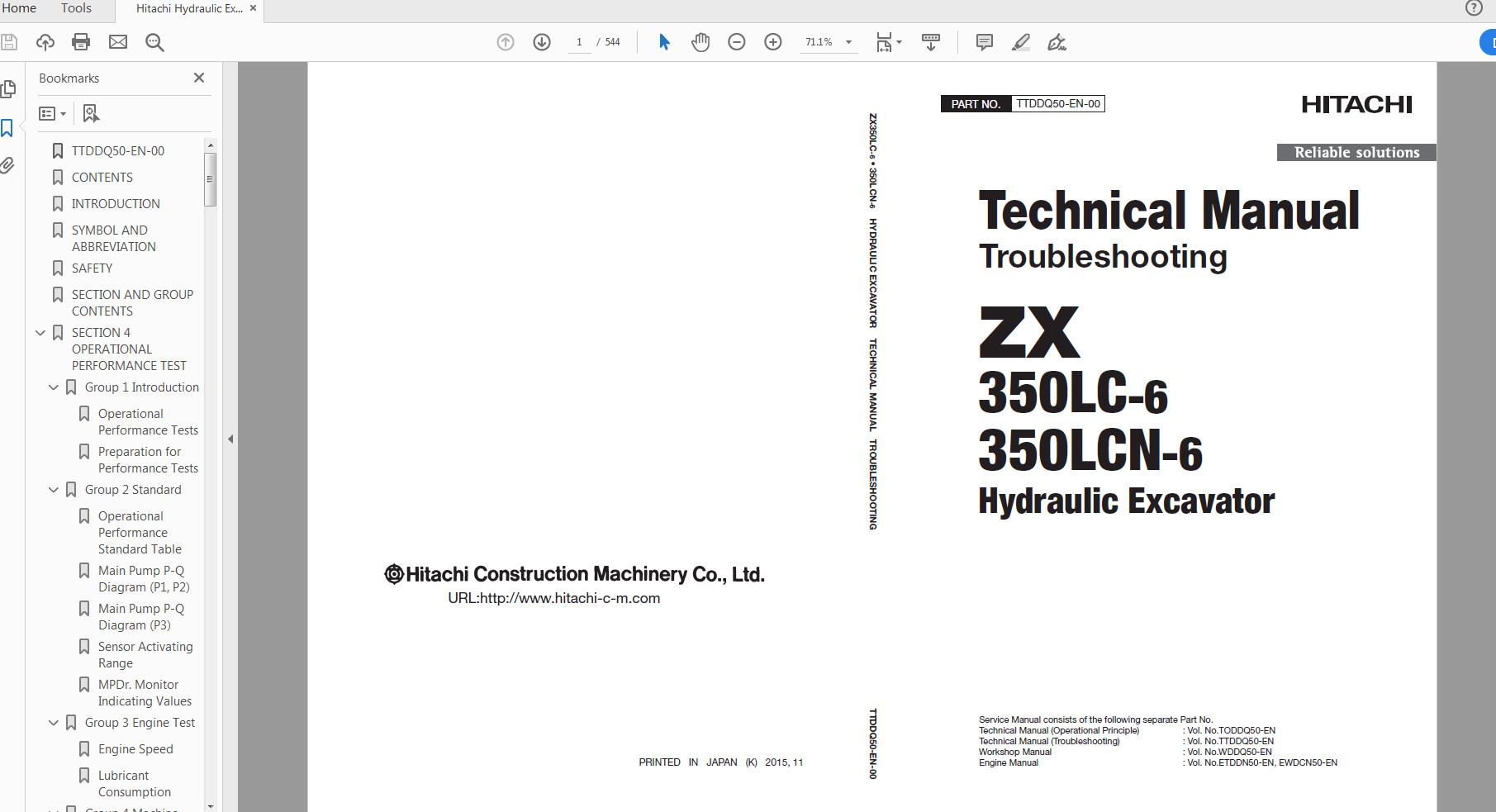Open SECTION AND GROUP CONTENTS bookmark

(132, 303)
